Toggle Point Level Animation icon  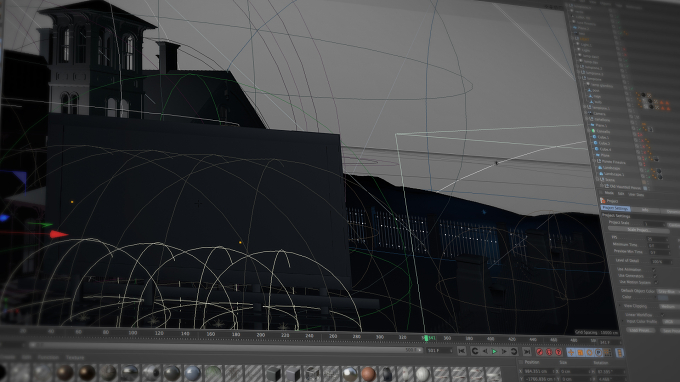pos(608,353)
